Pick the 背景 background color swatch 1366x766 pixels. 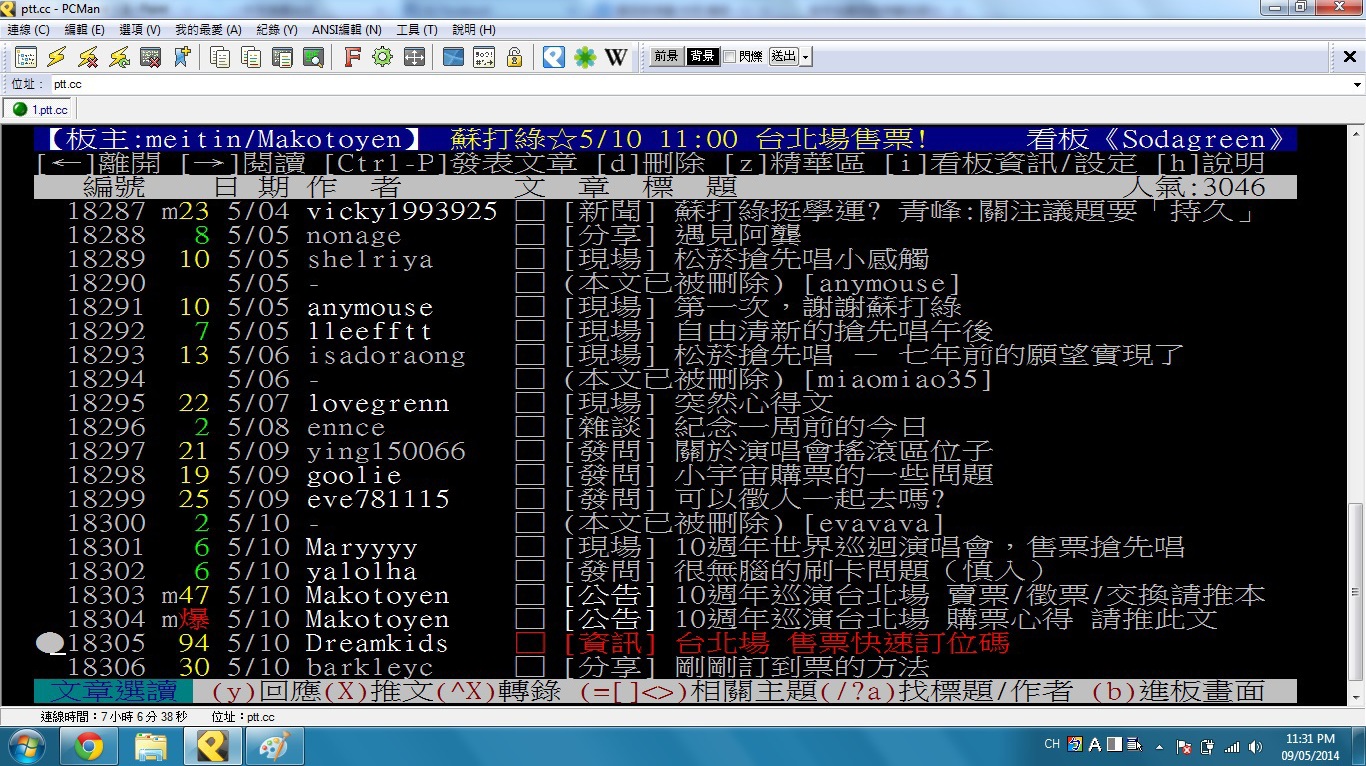[x=702, y=57]
